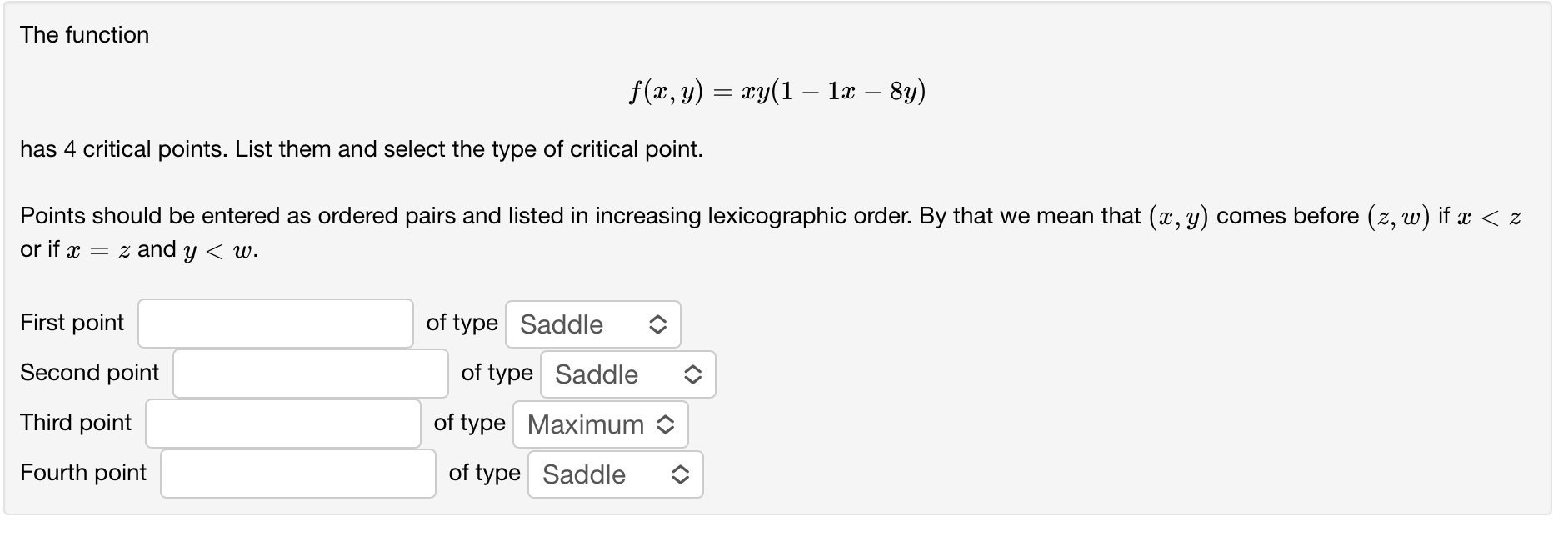Viewport: 1568px width, 537px height.
Task: Click the f(x,y) formula expression
Action: 777,91
